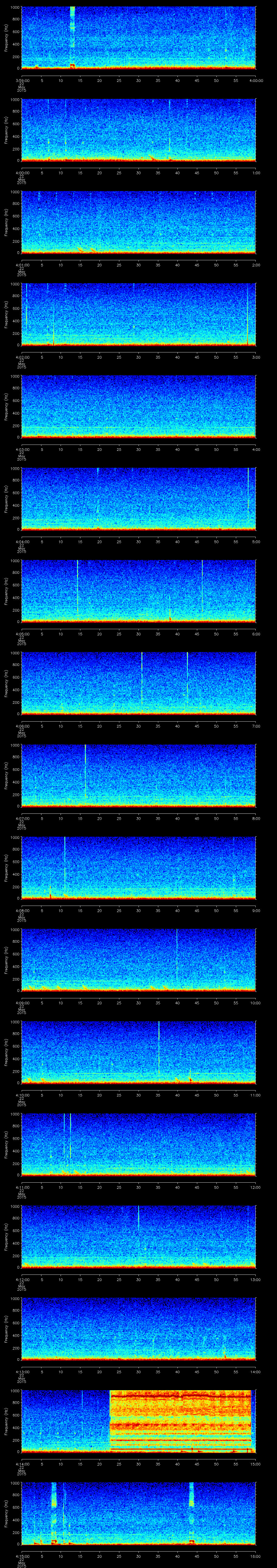Select the spectrogram panel starting at 4:04:00
This screenshot has height=1568, width=277.
[x=138, y=499]
